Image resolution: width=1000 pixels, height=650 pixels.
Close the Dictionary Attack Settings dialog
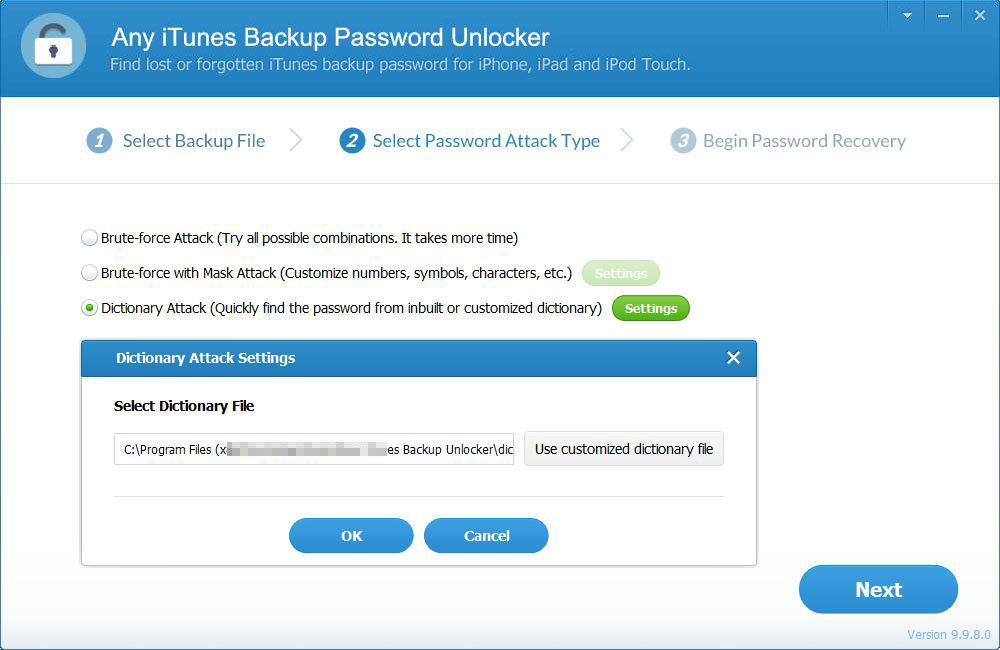[x=733, y=358]
